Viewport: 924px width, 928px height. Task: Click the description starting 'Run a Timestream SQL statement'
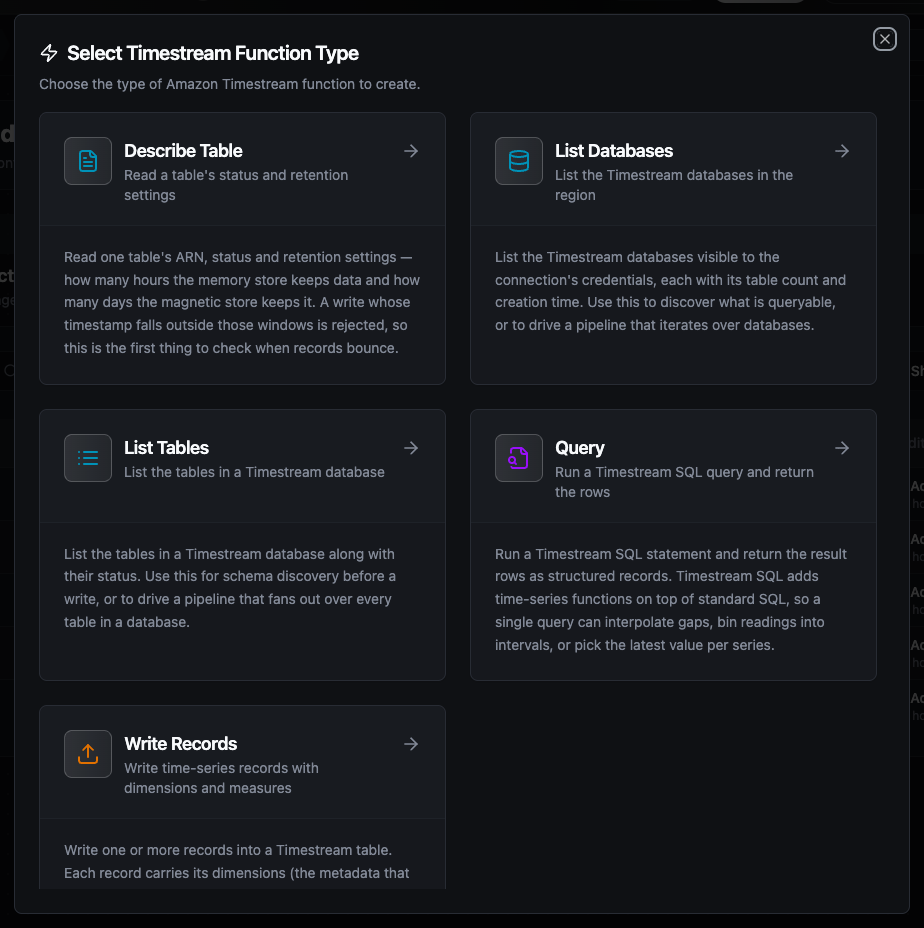[671, 600]
